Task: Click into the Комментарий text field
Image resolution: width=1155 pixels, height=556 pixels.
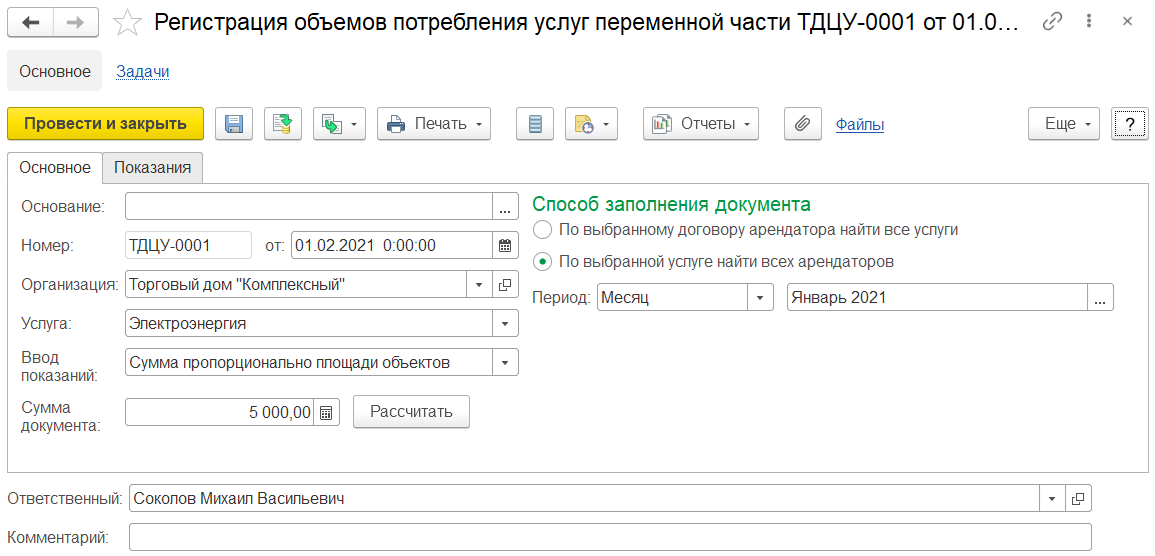Action: pyautogui.click(x=610, y=538)
